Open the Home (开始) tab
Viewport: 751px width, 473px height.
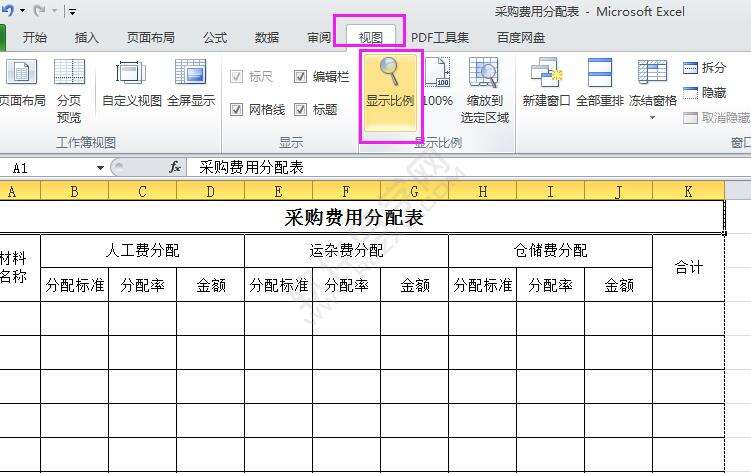click(34, 37)
